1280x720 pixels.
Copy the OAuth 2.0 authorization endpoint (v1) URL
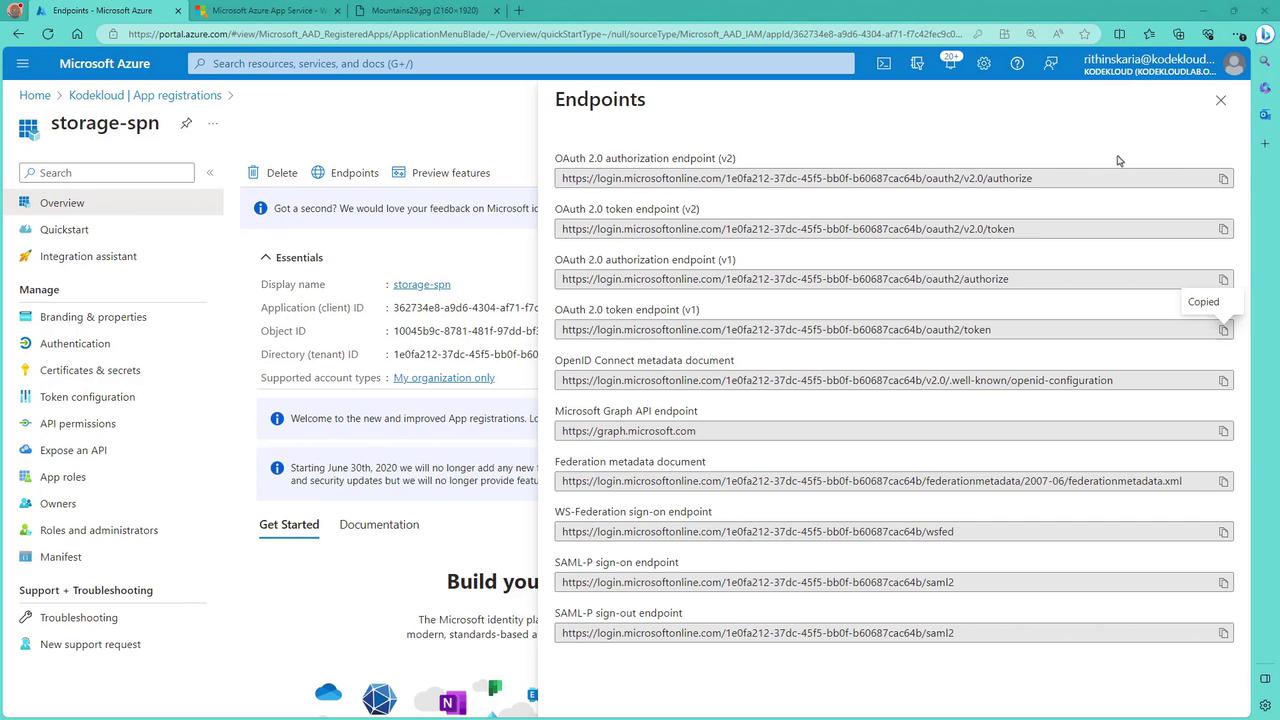pos(1223,280)
